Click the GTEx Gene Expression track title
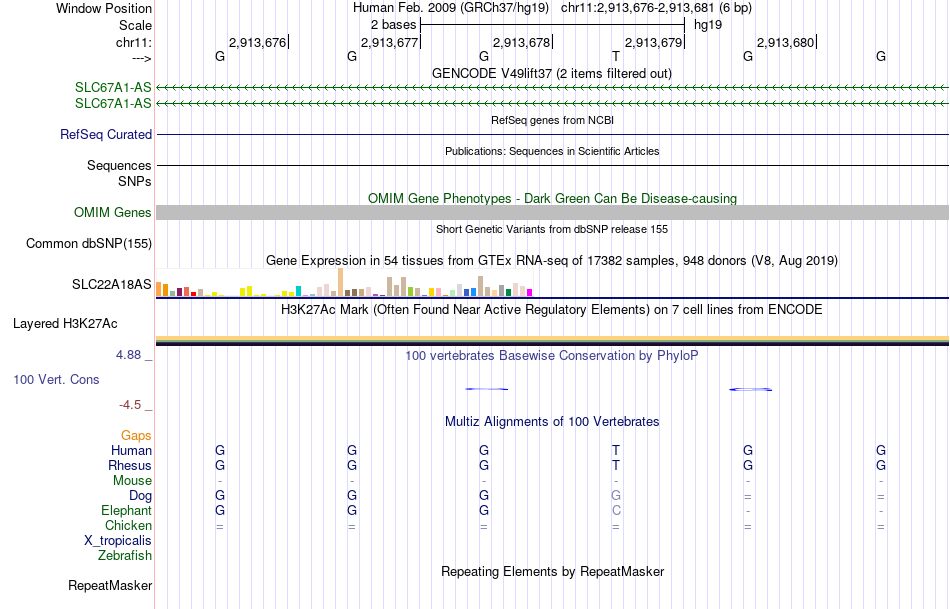 coord(552,261)
